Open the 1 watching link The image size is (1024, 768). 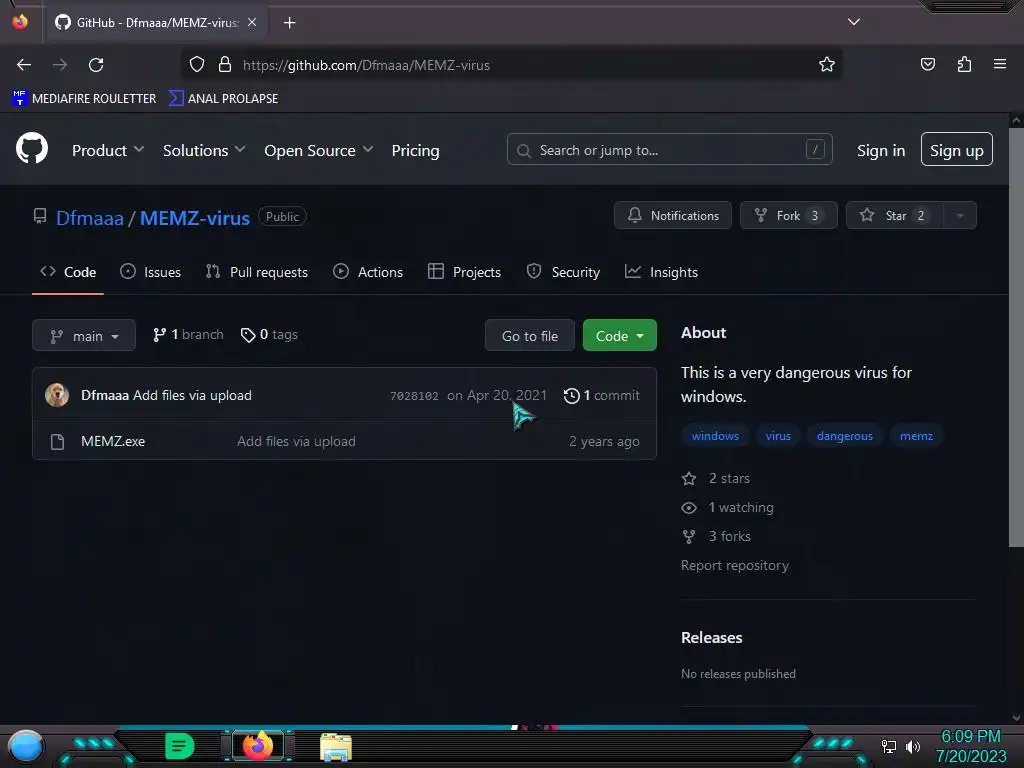(728, 507)
